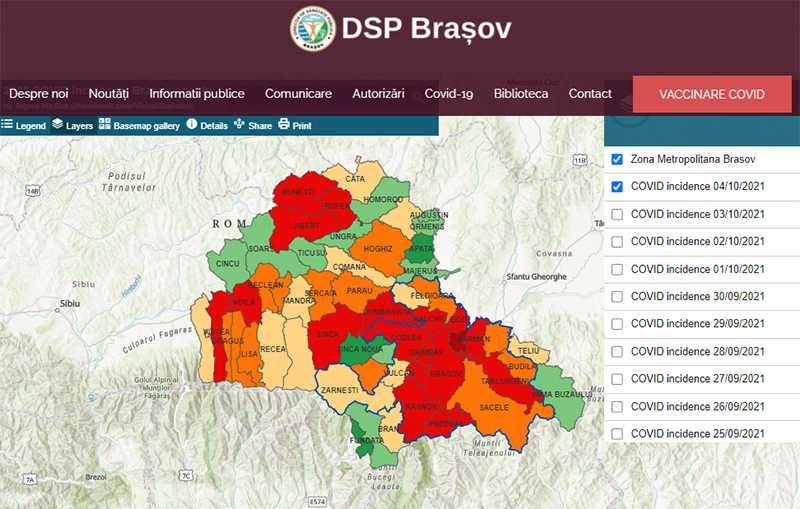Open the Despre noi menu
Viewport: 800px width, 509px height.
(38, 94)
